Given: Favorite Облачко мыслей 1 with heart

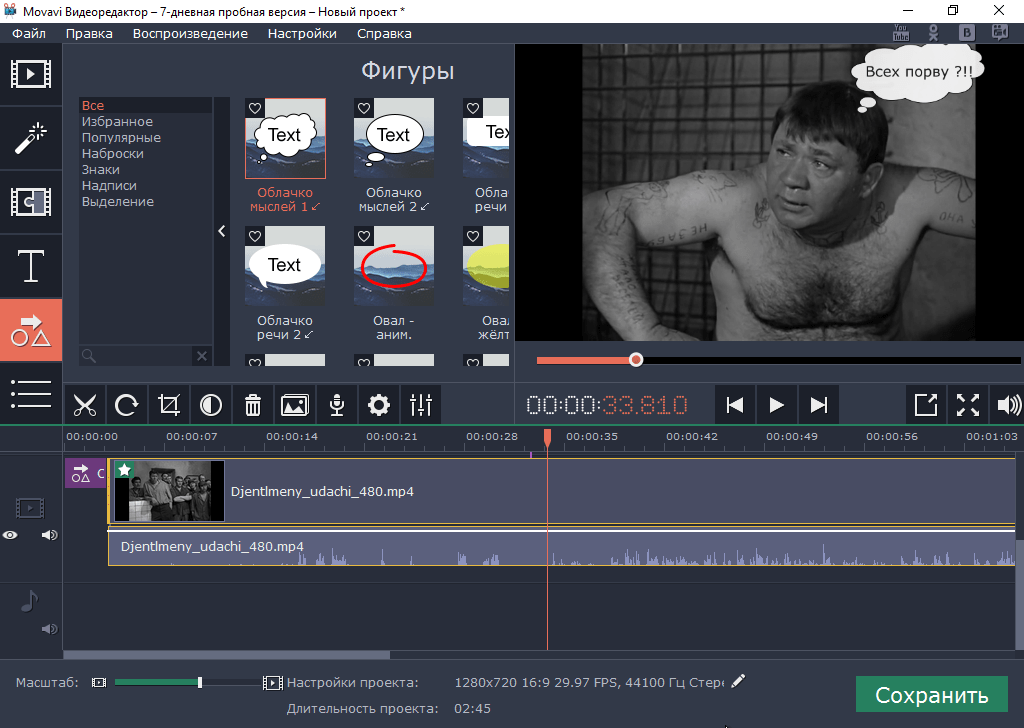Looking at the screenshot, I should pos(255,108).
